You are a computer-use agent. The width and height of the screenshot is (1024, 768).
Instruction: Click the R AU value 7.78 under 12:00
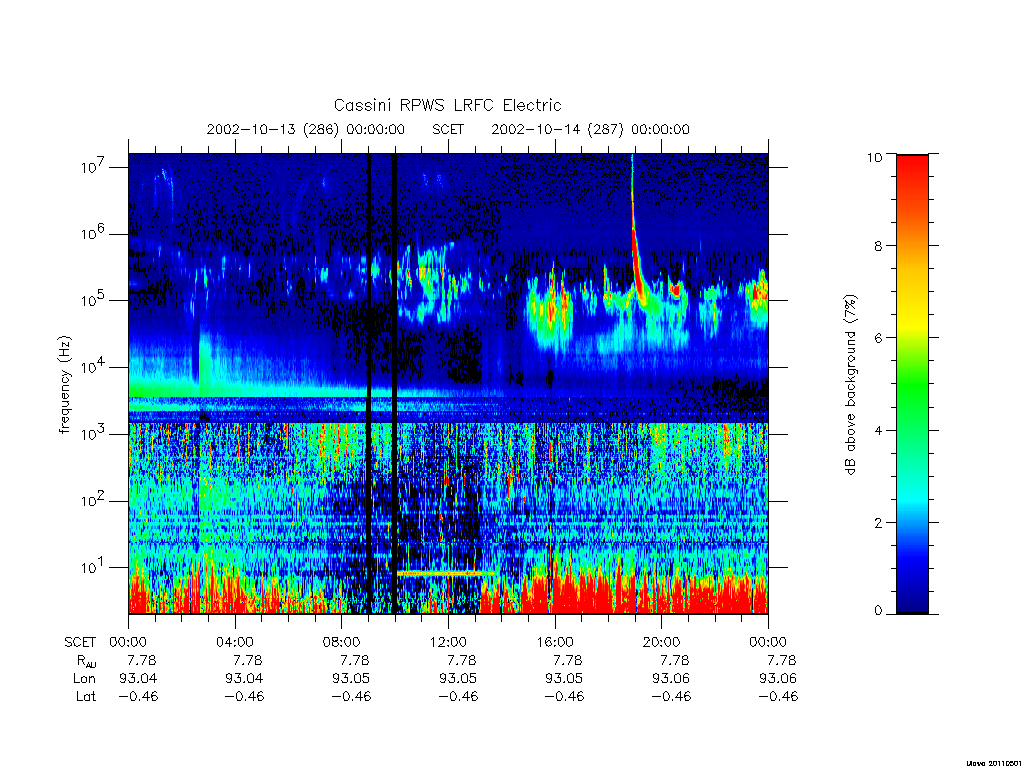[461, 660]
